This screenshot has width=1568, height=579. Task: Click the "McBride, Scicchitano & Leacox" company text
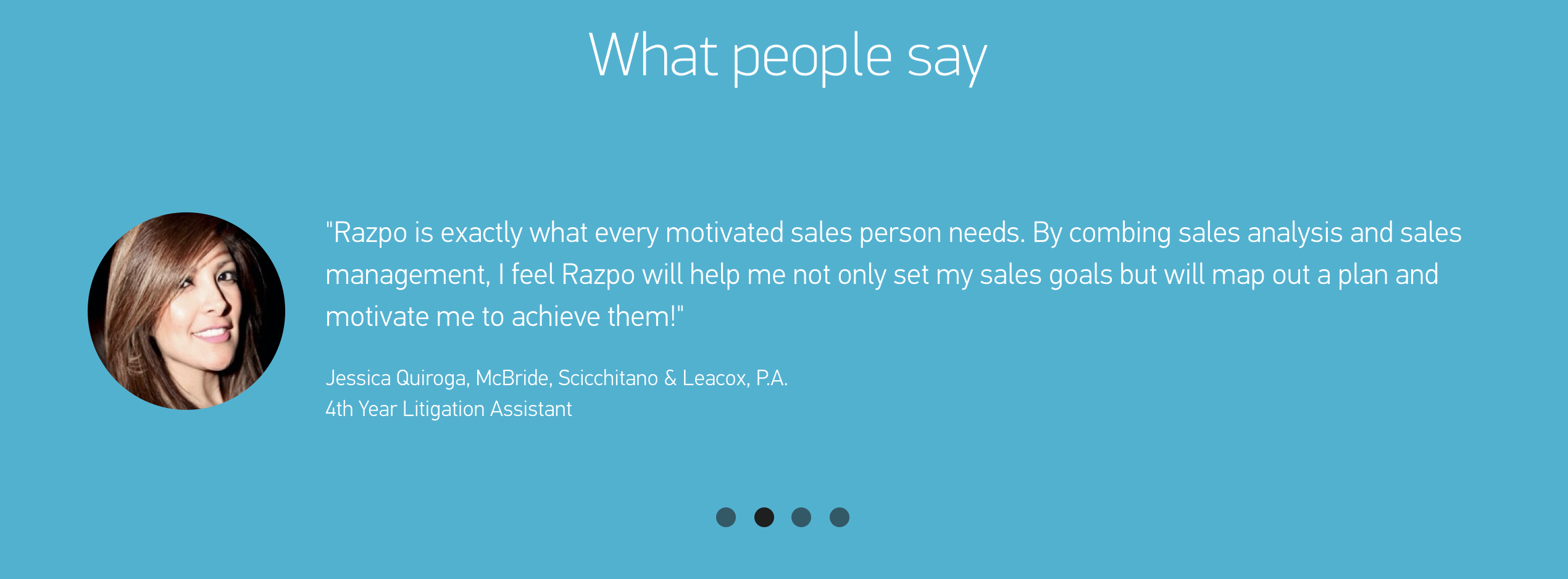pyautogui.click(x=609, y=378)
